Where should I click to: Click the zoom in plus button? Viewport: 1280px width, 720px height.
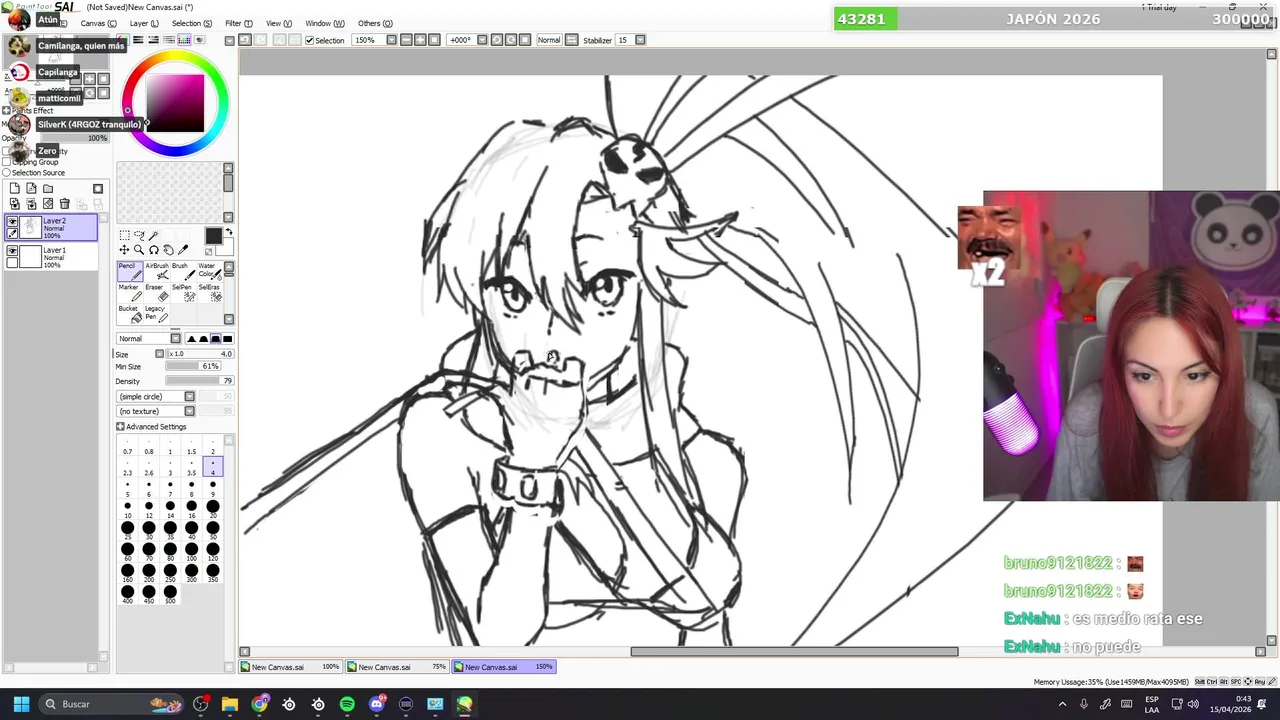click(x=420, y=40)
